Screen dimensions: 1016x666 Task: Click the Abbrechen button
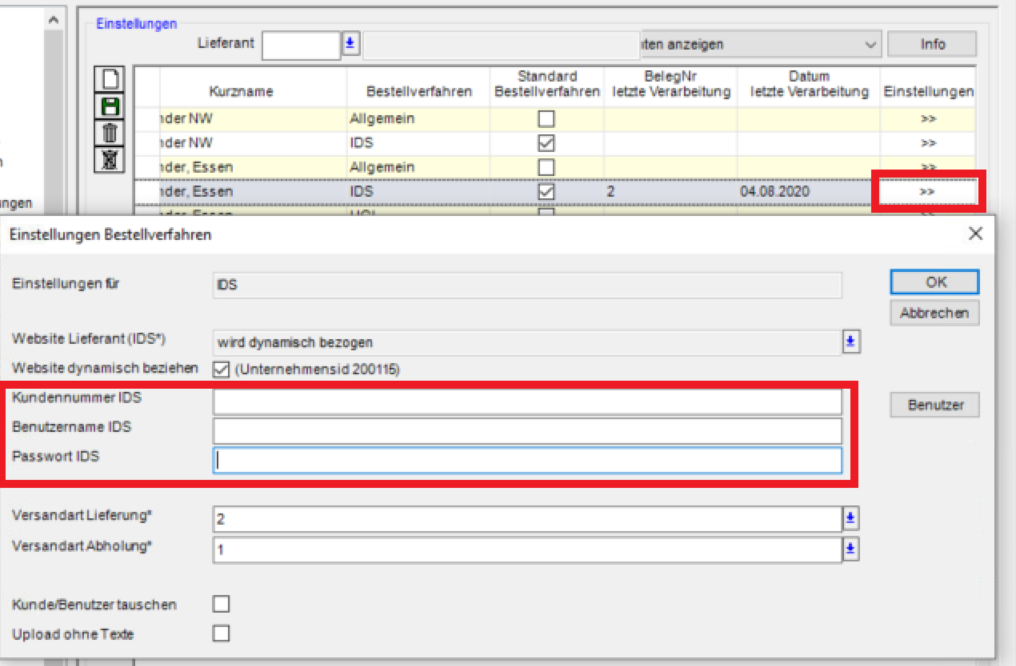point(935,313)
